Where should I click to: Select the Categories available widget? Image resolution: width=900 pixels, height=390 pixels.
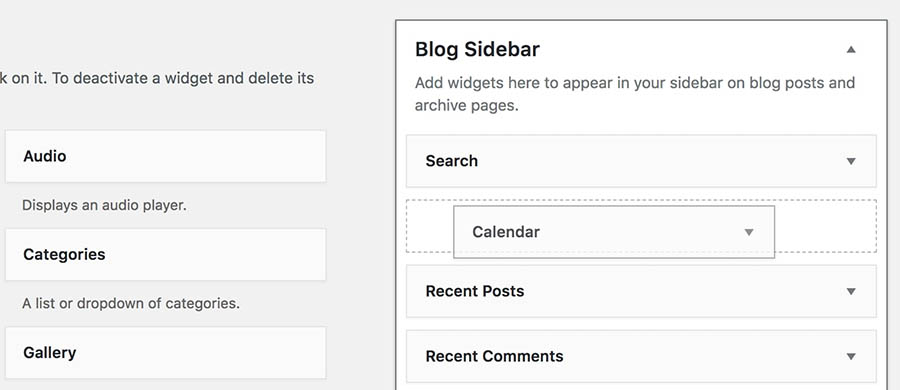166,254
